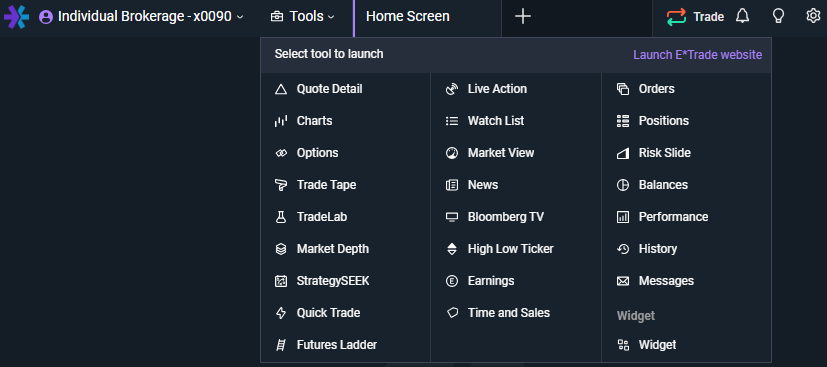The height and width of the screenshot is (367, 827).
Task: Click the Trade arrows icon
Action: (x=676, y=17)
